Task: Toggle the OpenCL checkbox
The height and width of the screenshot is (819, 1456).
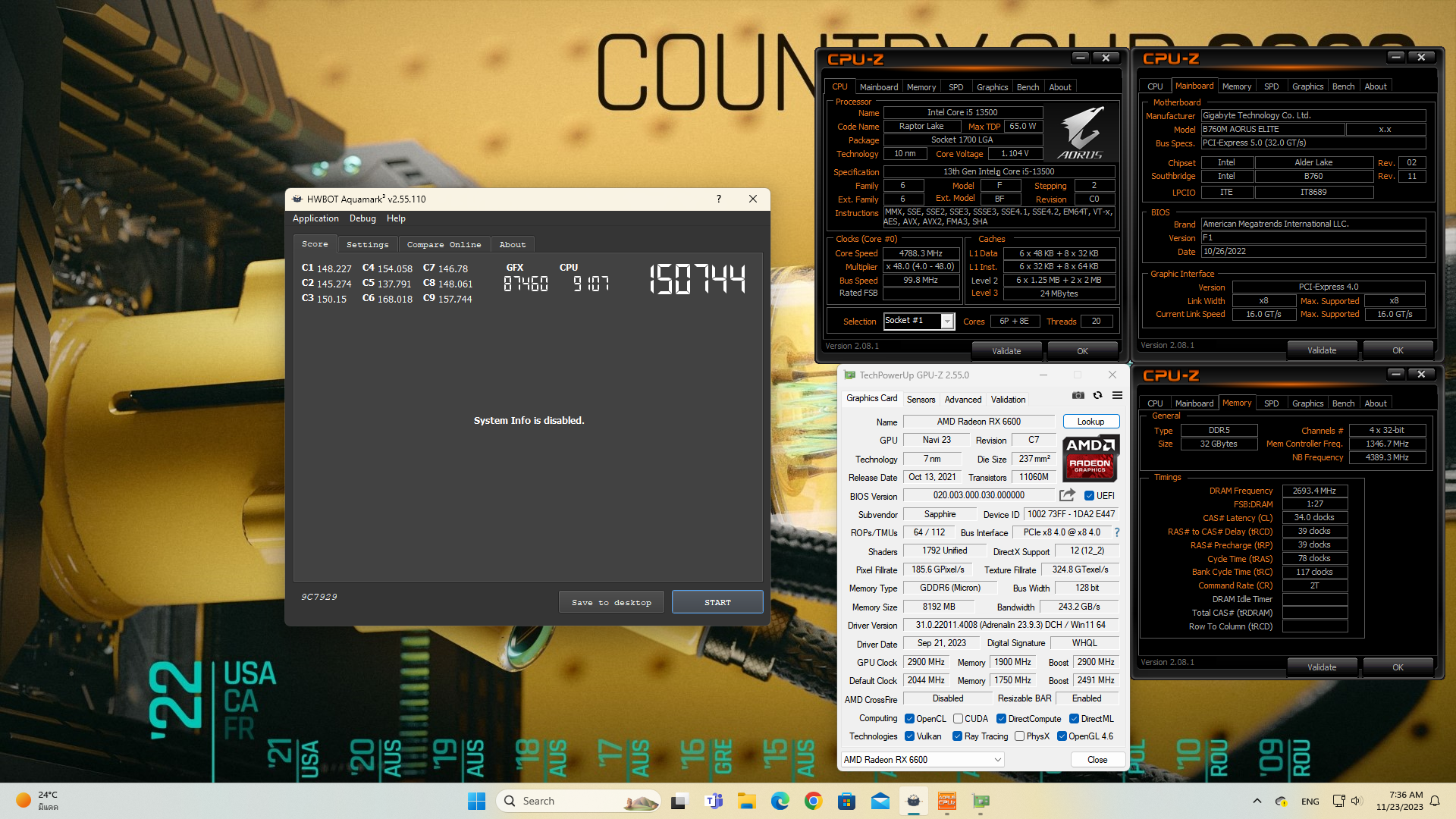Action: [x=909, y=719]
